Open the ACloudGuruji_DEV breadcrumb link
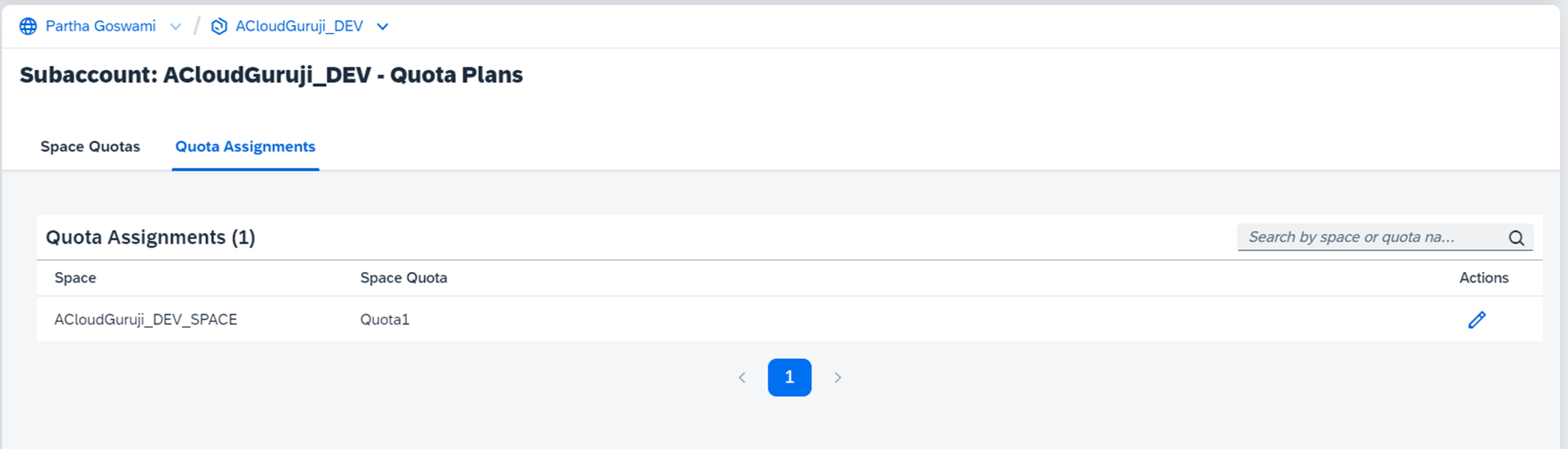The height and width of the screenshot is (449, 1568). point(299,27)
